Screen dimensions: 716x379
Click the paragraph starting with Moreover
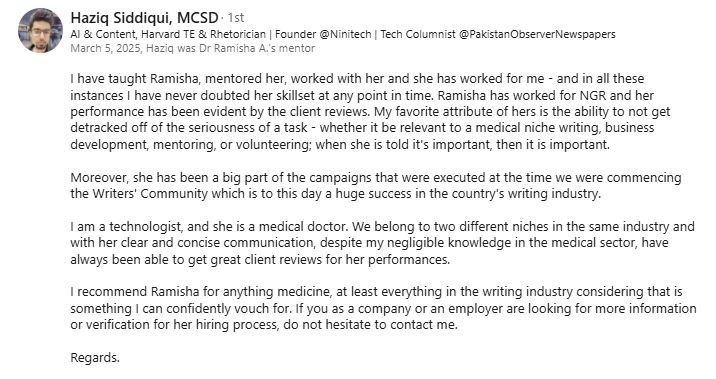376,185
